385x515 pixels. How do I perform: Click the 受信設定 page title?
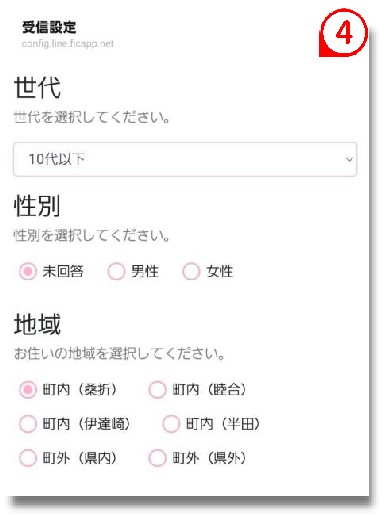49,27
